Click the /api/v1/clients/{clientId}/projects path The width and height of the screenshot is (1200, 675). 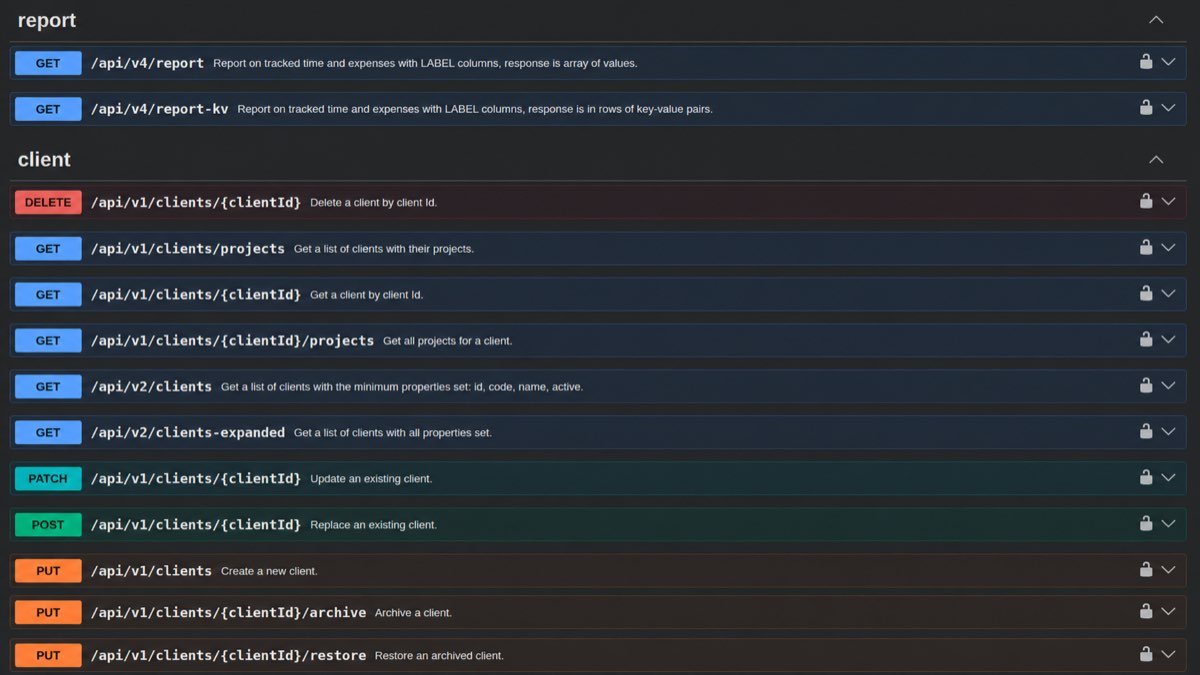click(x=232, y=340)
